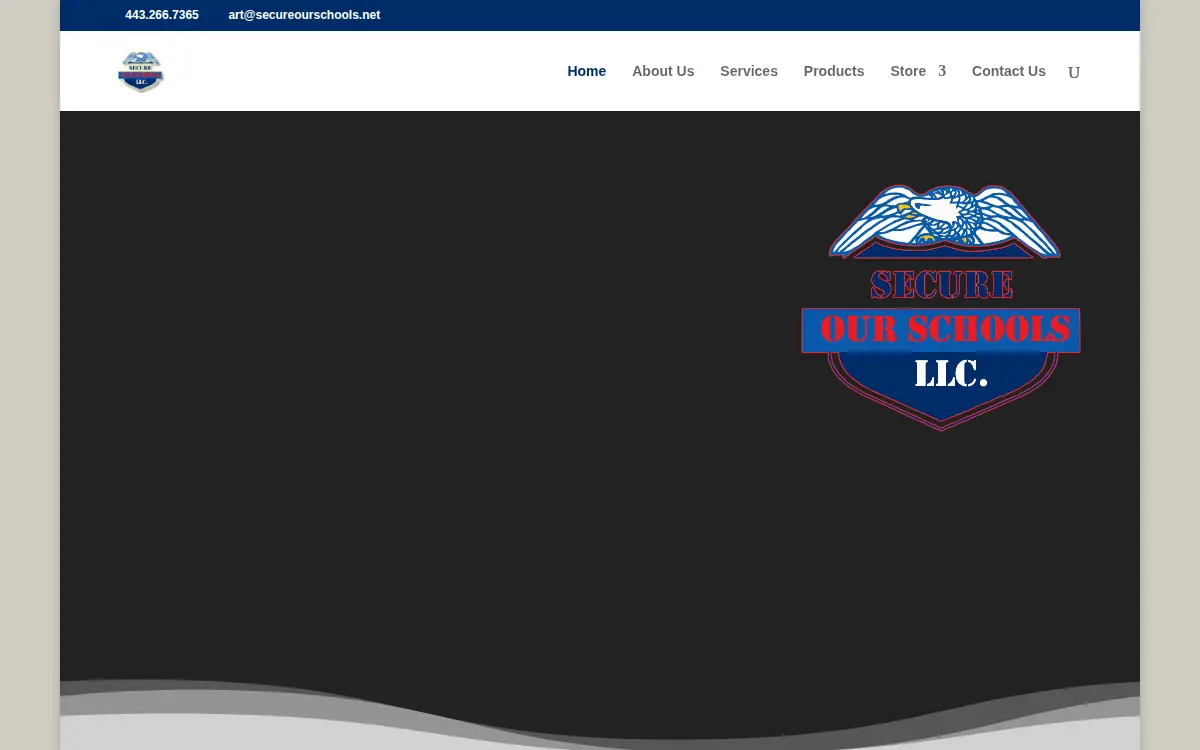Go to the Home page
Image resolution: width=1200 pixels, height=750 pixels.
(586, 71)
